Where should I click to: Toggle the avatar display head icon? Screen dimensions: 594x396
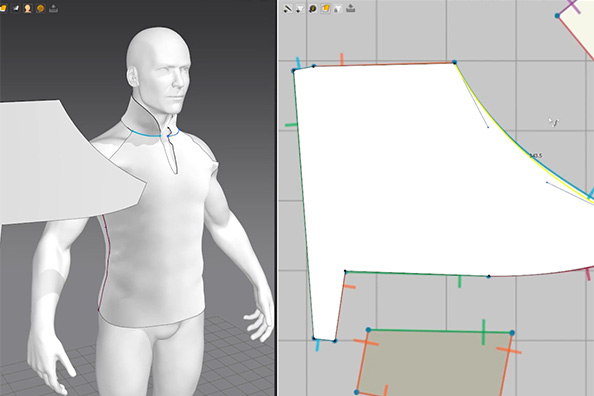(x=28, y=8)
